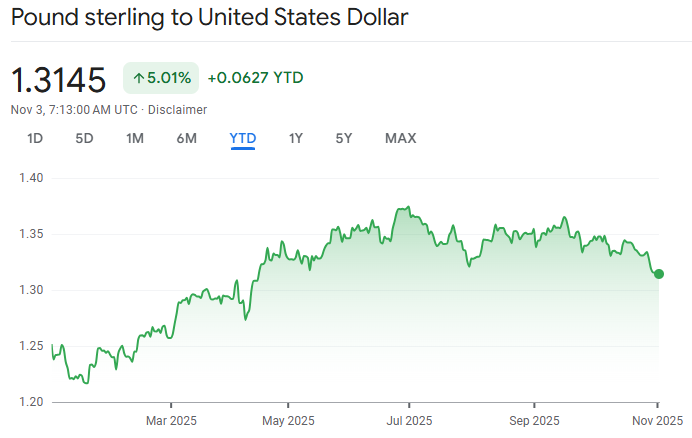Screen dimensions: 692x438
Task: Click the Mar 2025 axis label
Action: [170, 419]
